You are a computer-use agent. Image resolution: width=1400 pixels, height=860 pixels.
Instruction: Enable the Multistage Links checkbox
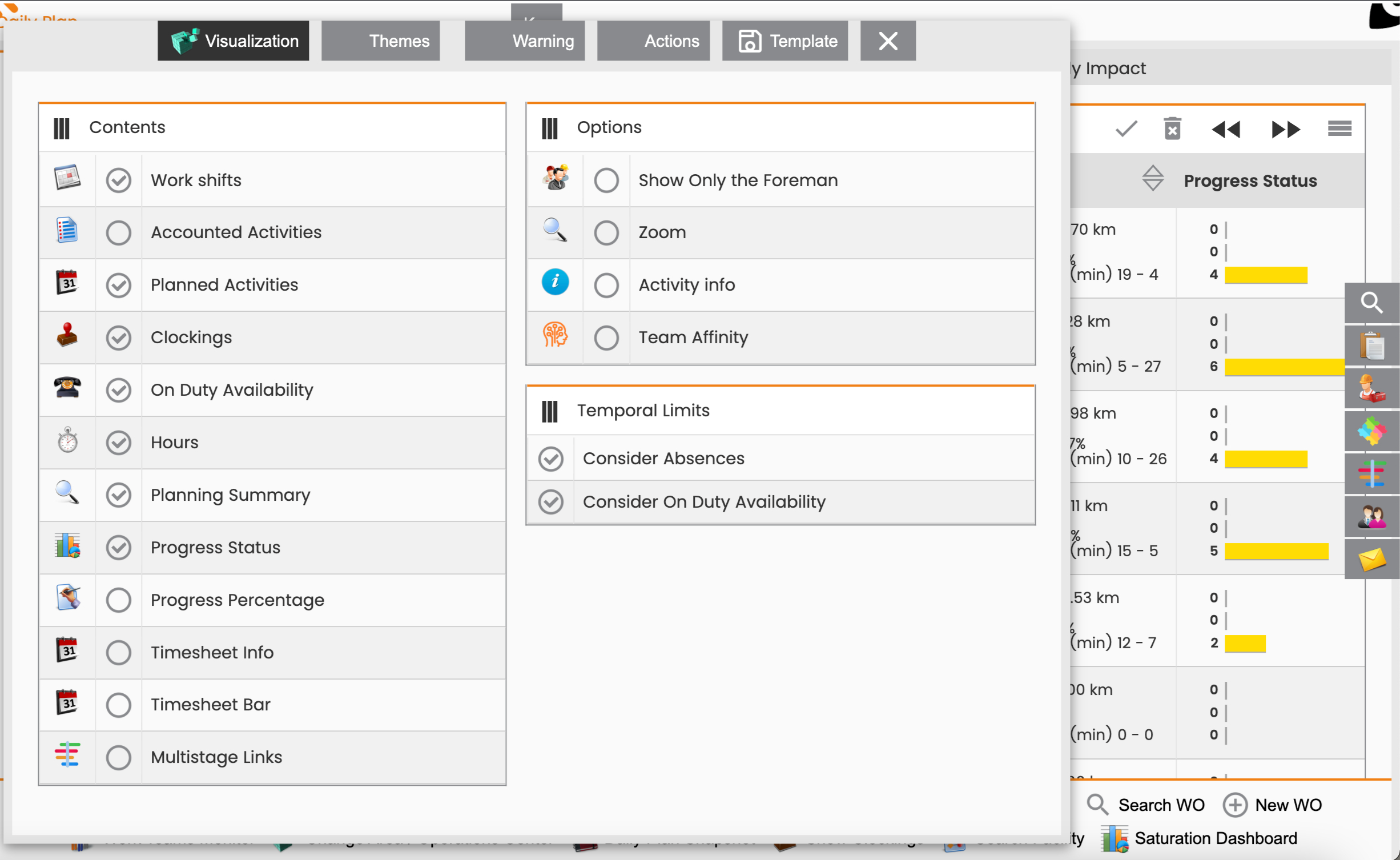119,758
